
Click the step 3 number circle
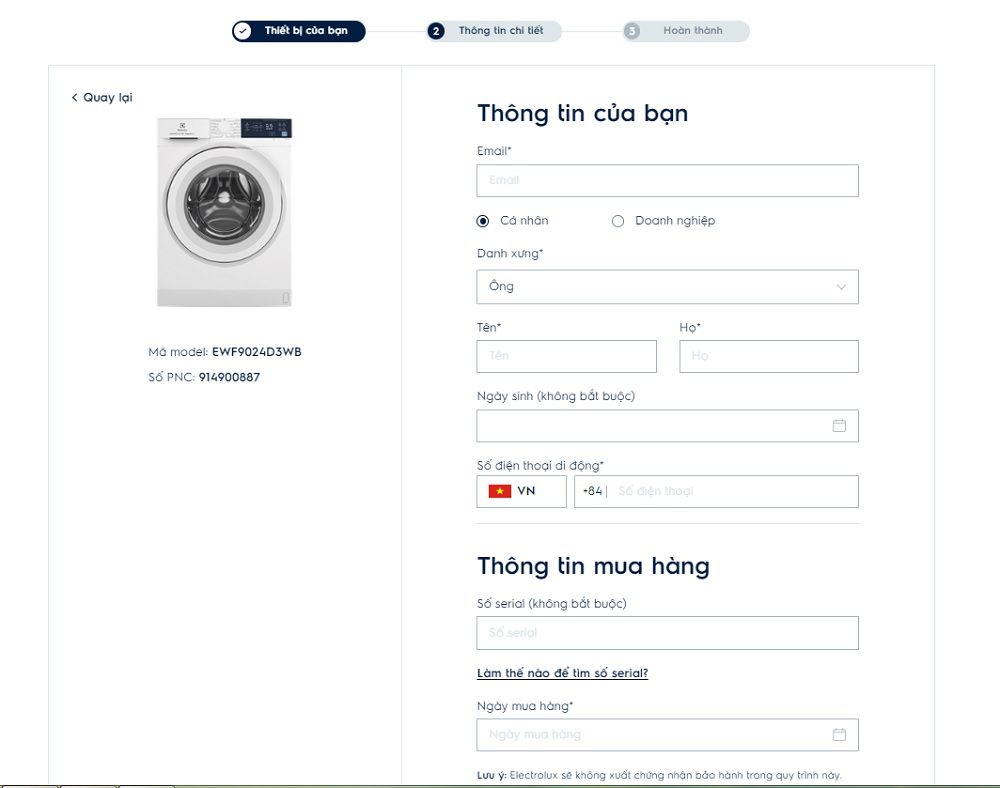(632, 31)
